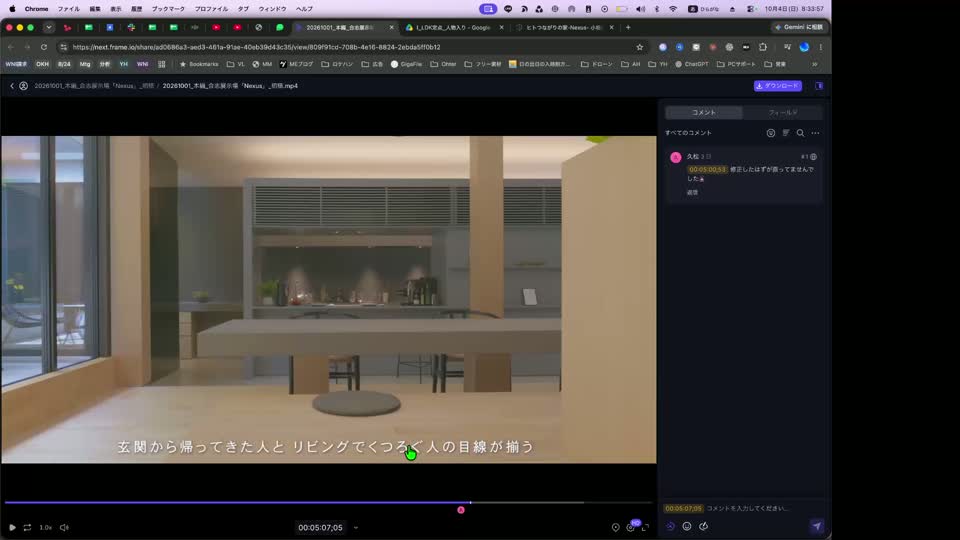Screen dimensions: 960x540
Task: Open timecode format dropdown arrow
Action: 356,528
